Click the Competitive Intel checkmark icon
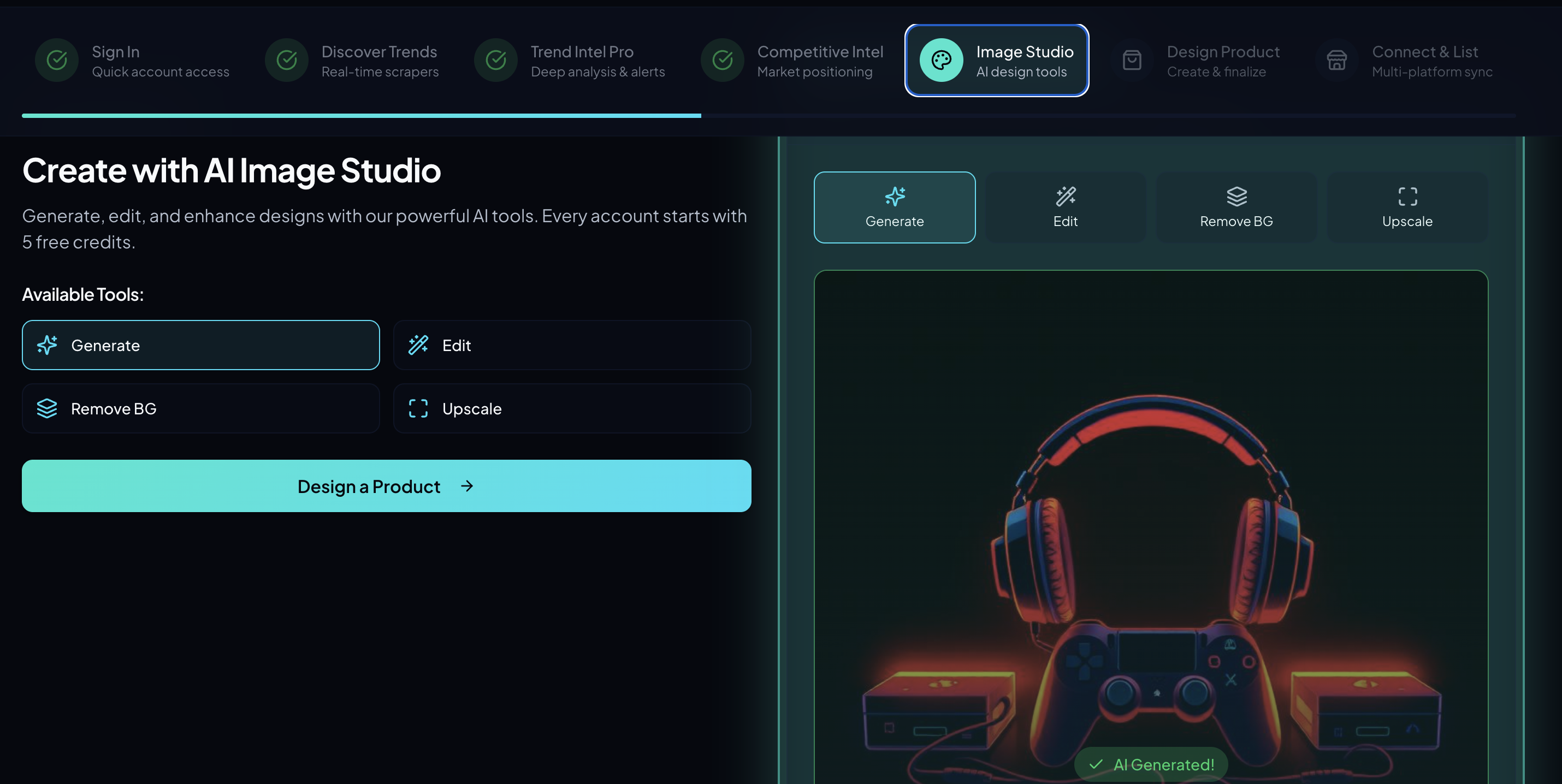Image resolution: width=1562 pixels, height=784 pixels. (722, 60)
